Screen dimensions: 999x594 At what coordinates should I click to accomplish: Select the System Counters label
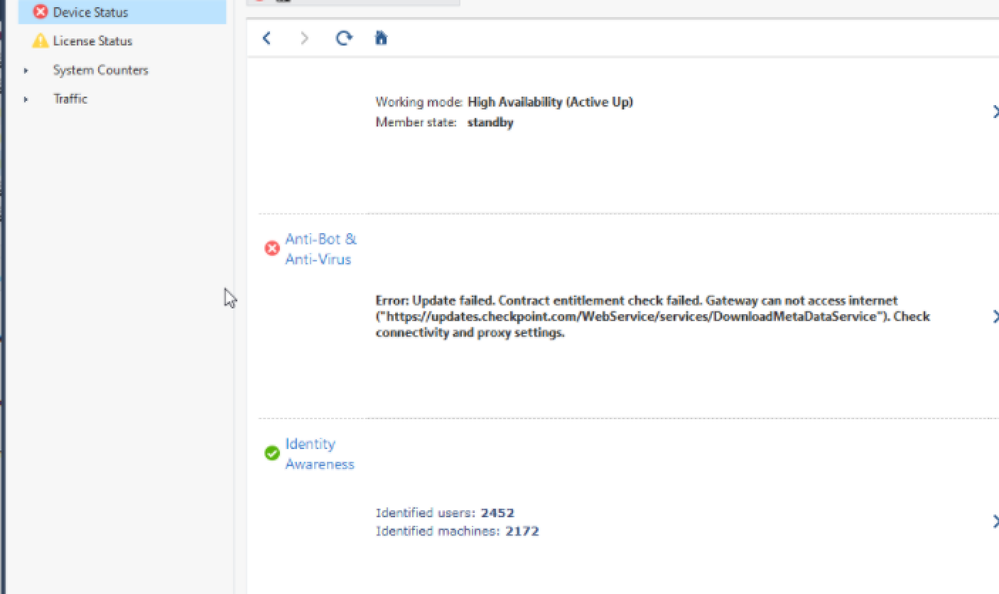coord(100,70)
